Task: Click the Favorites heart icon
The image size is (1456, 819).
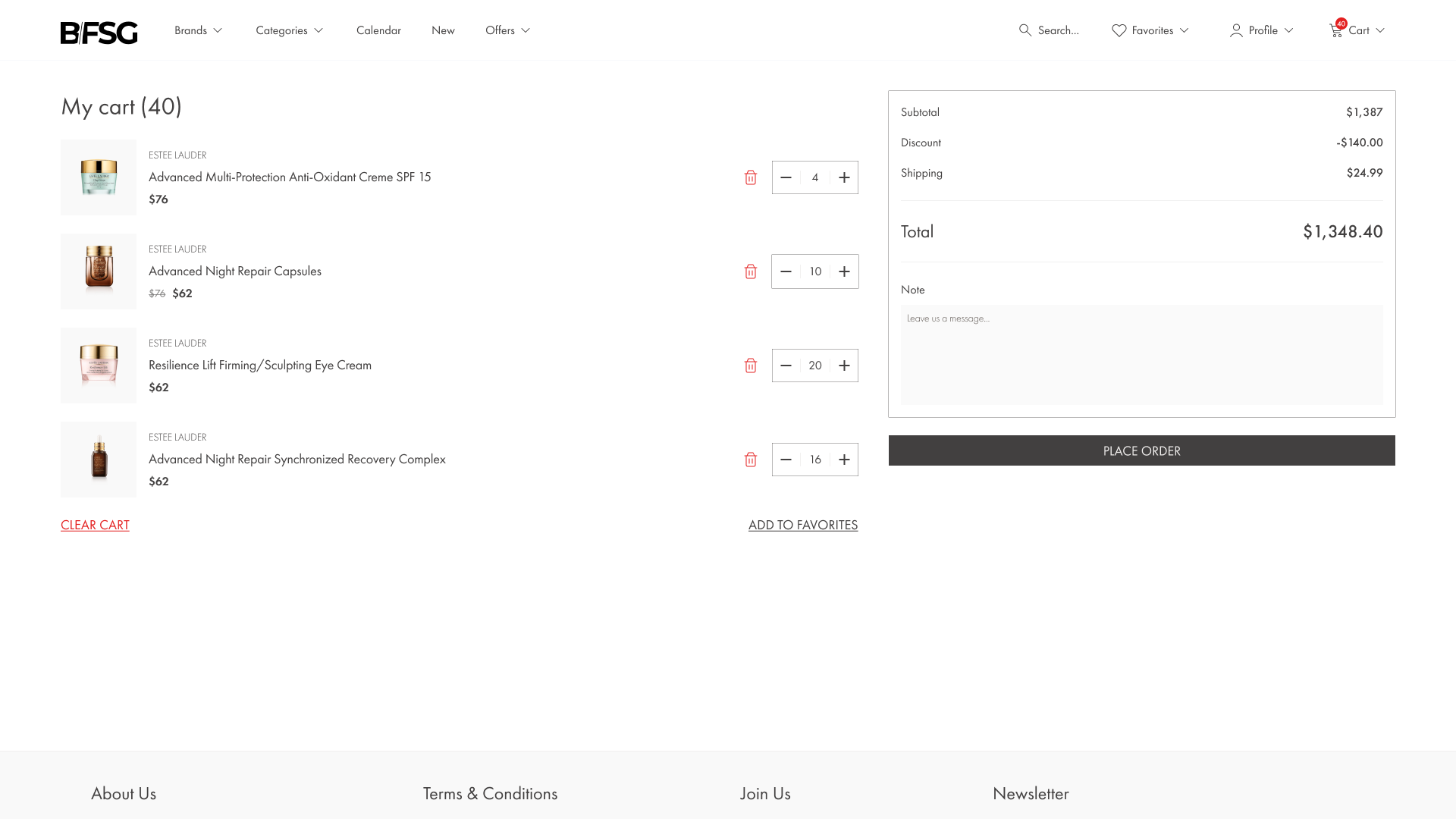Action: [1119, 30]
